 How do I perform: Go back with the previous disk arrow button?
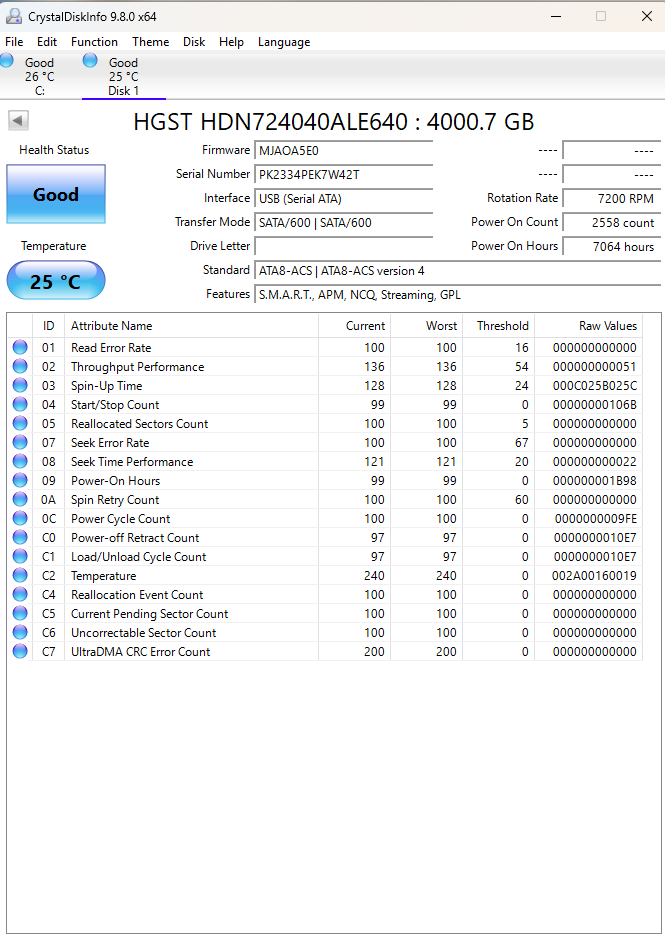(x=18, y=120)
